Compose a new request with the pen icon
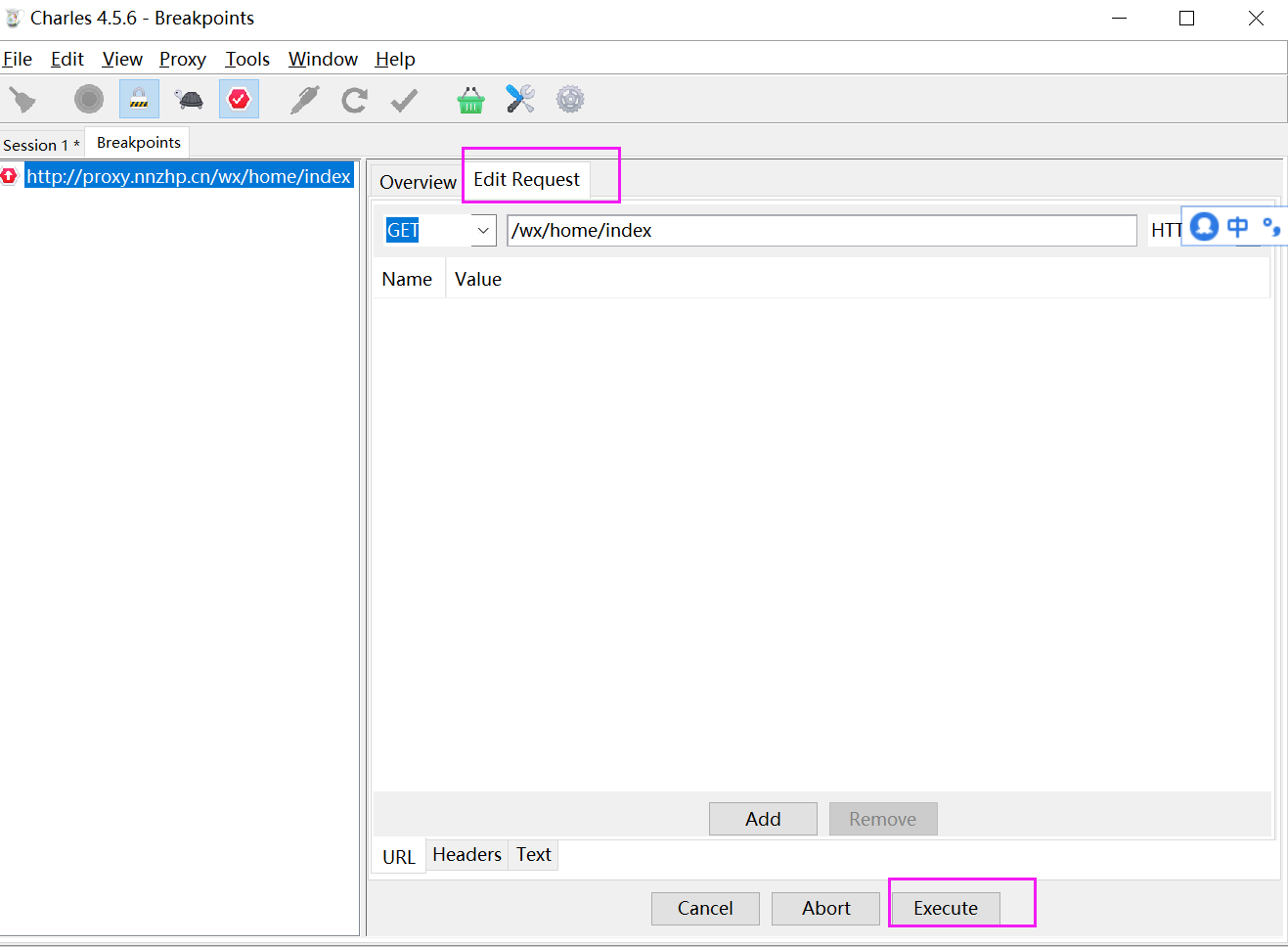The width and height of the screenshot is (1288, 947). [x=304, y=99]
